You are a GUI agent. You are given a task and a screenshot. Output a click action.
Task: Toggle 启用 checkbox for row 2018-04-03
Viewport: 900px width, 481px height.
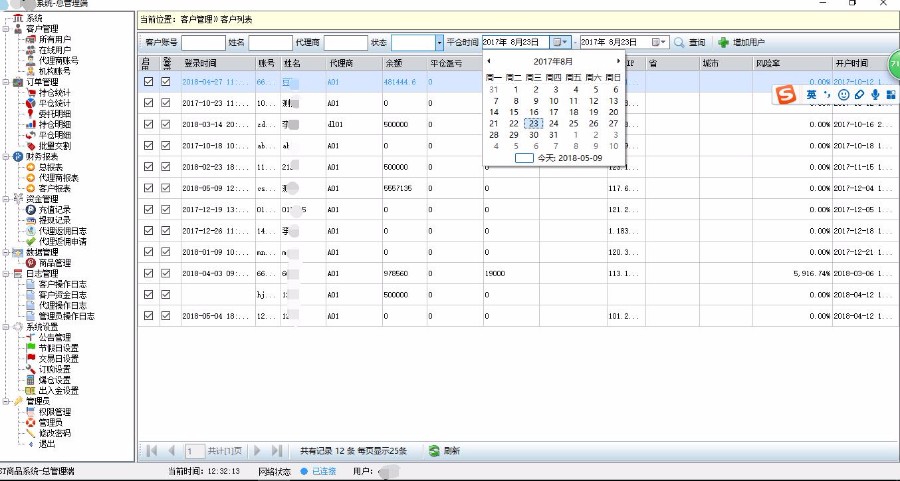pyautogui.click(x=148, y=273)
